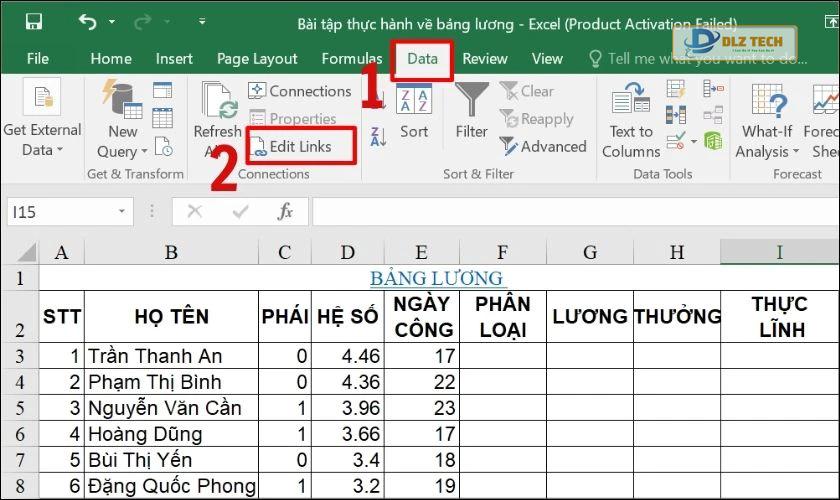Viewport: 840px width, 500px height.
Task: Open the Review tab
Action: pos(485,58)
